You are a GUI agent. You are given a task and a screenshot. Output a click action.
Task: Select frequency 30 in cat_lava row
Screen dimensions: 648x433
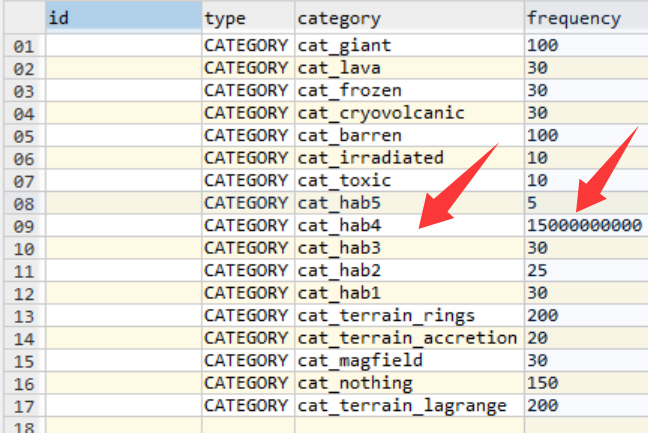tap(586, 68)
